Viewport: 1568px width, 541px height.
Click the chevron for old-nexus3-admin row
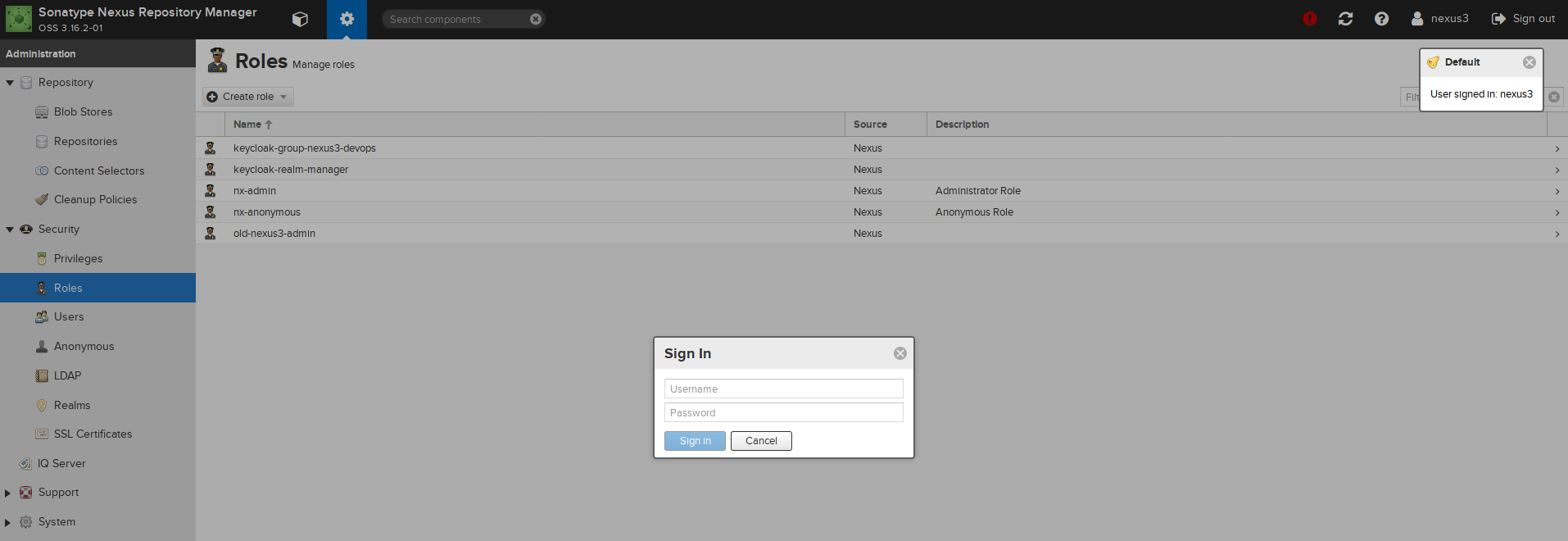point(1557,234)
